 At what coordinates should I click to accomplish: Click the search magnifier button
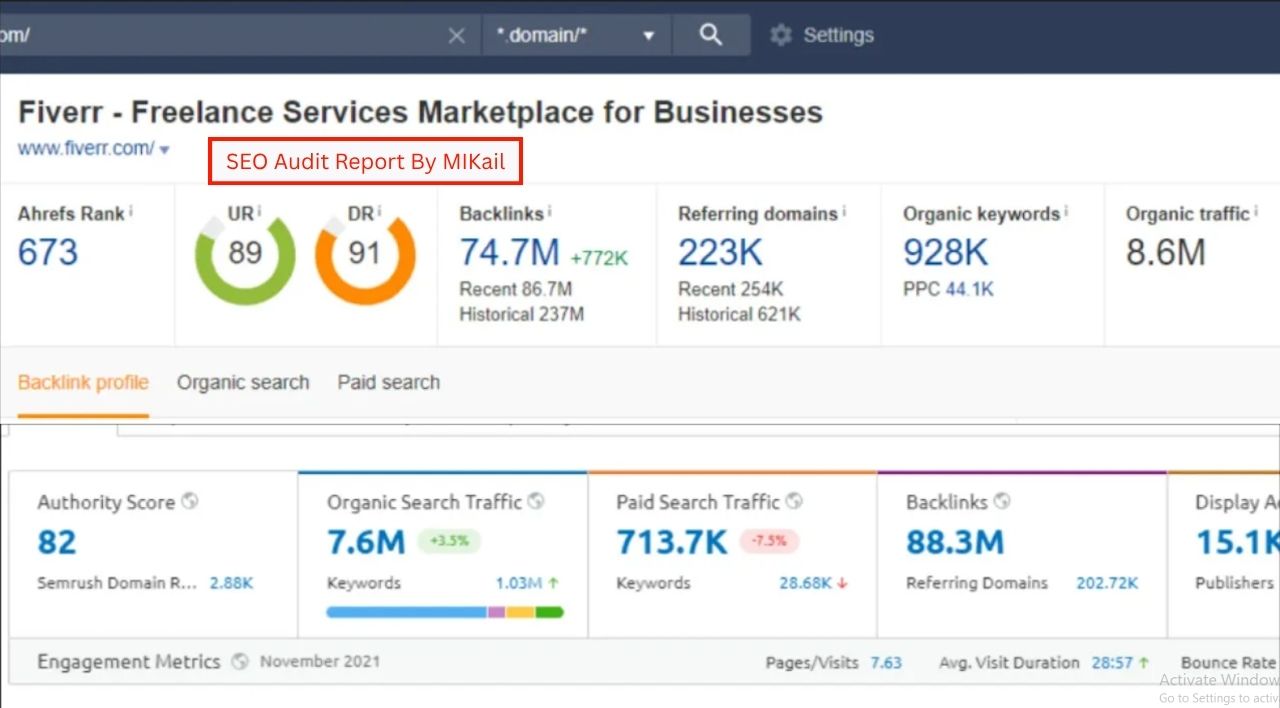point(710,35)
